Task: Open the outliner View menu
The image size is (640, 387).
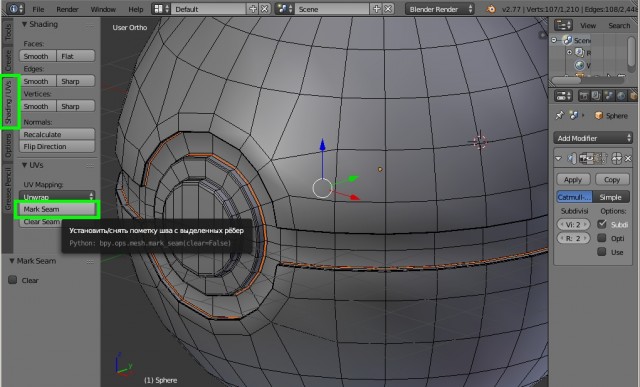Action: (x=588, y=26)
